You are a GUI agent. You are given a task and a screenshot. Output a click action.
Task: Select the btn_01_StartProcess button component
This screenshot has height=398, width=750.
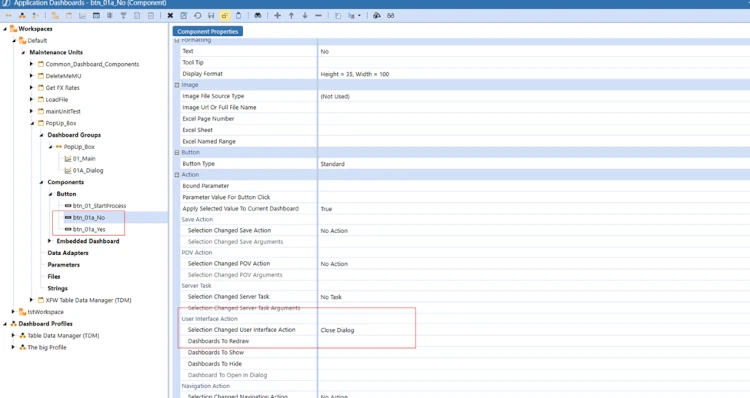(99, 206)
